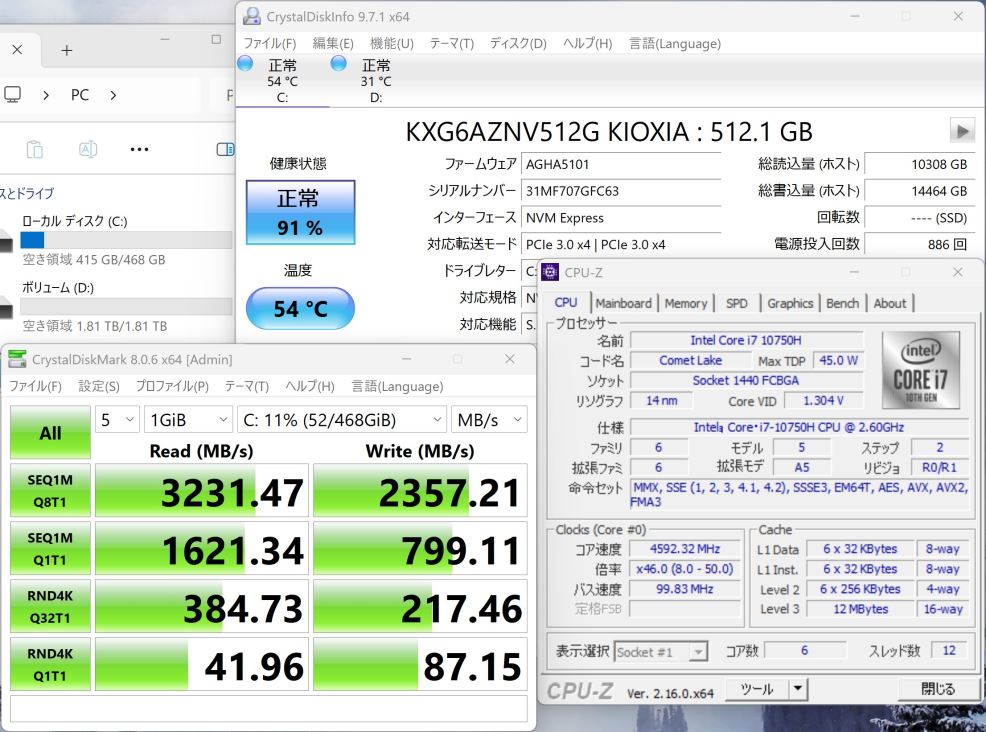Click the serial number field 31MF707GFC63
This screenshot has height=732, width=986.
(x=621, y=191)
